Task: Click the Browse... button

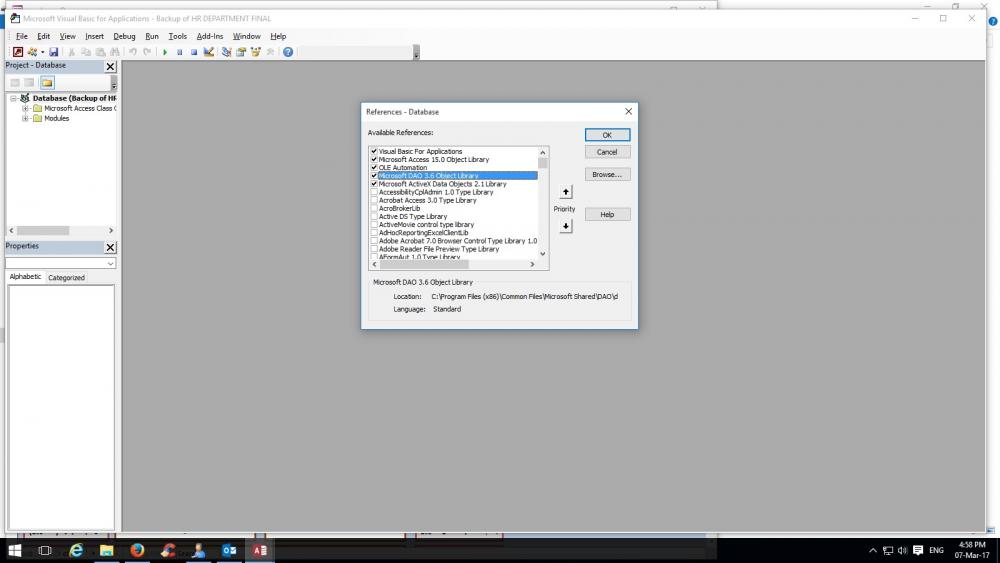Action: click(607, 175)
